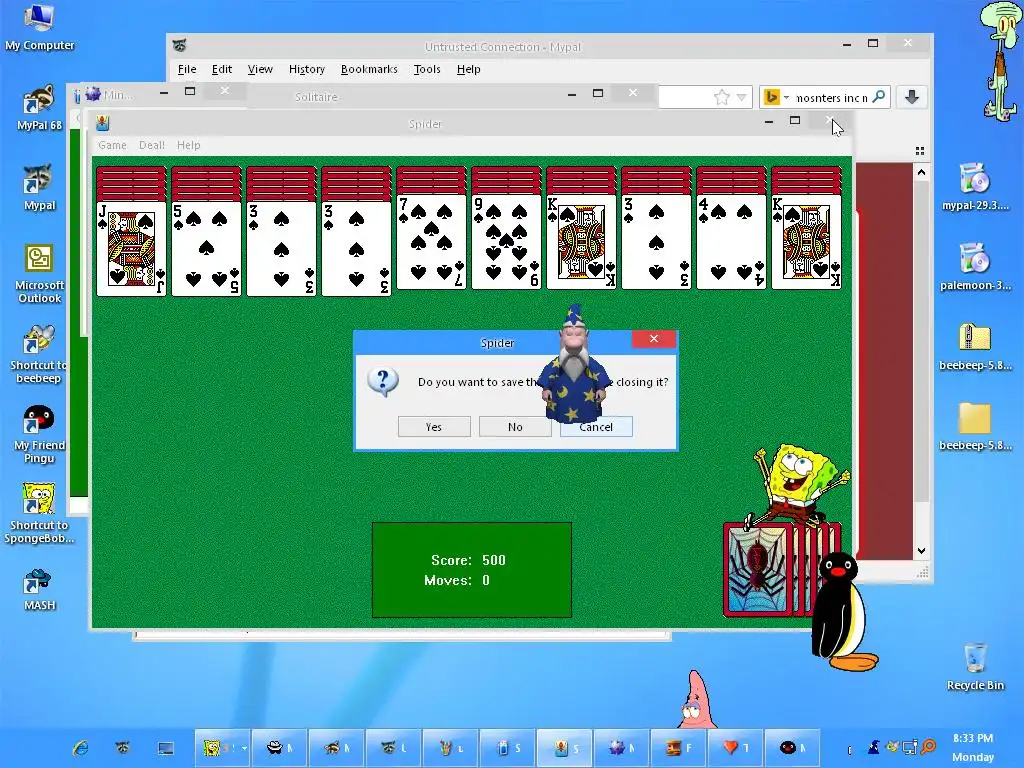Select the Jack of spades card
Viewport: 1024px width, 768px height.
pyautogui.click(x=131, y=248)
